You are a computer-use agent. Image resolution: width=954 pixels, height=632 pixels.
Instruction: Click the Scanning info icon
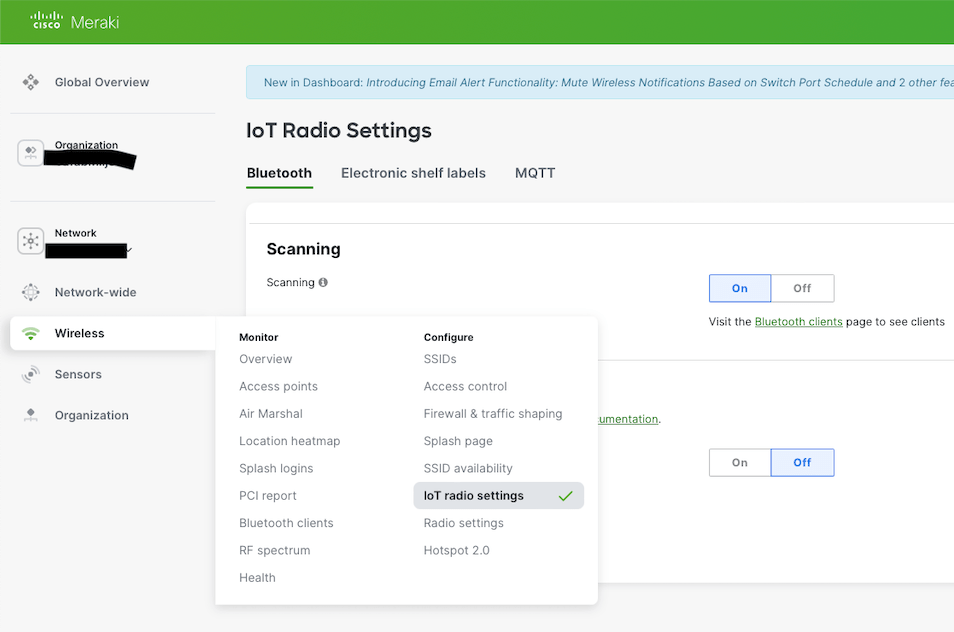click(323, 283)
